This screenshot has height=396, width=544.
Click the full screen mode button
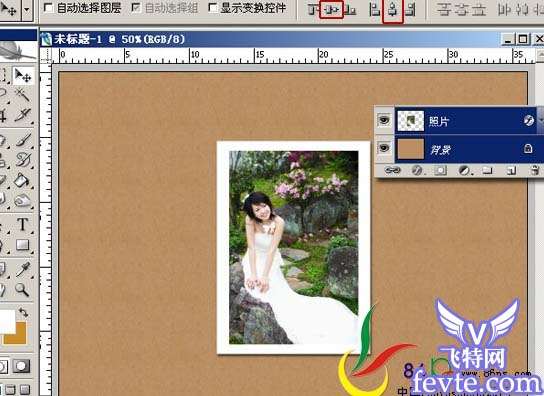24,389
